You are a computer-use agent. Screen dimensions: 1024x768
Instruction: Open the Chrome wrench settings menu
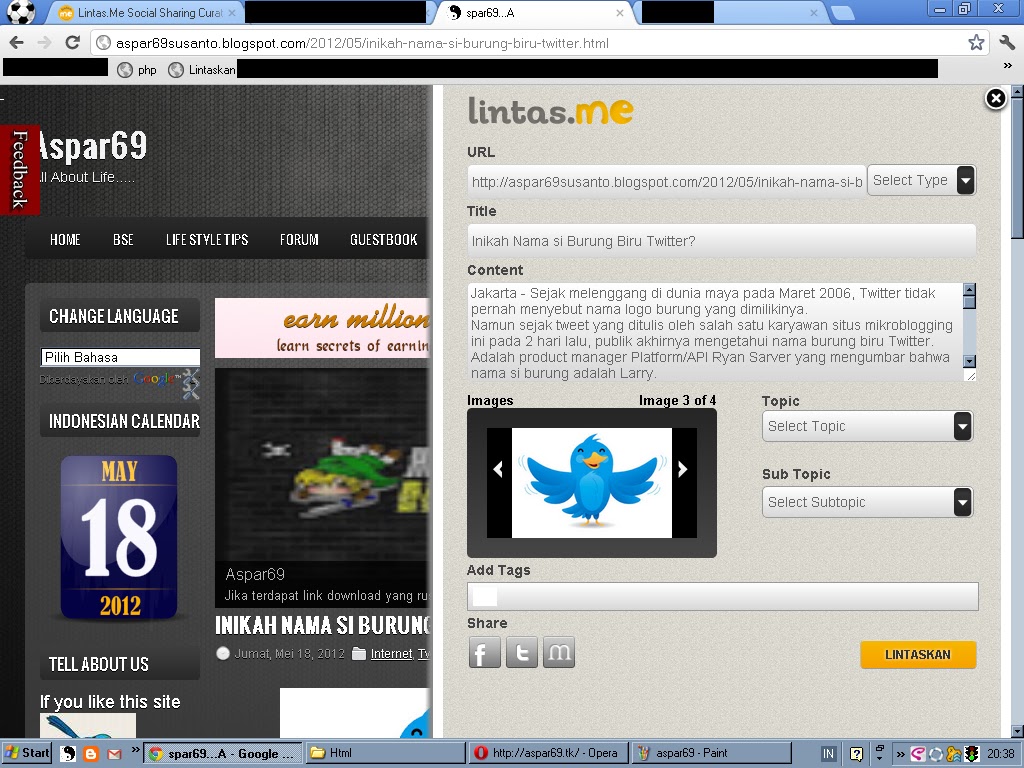point(1006,43)
